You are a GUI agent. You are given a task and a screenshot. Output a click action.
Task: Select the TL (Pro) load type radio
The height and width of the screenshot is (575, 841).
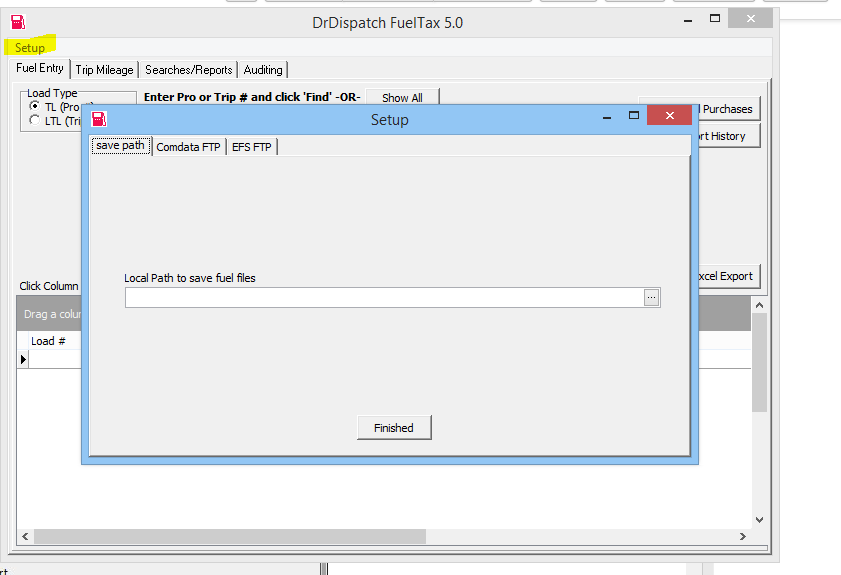coord(34,106)
